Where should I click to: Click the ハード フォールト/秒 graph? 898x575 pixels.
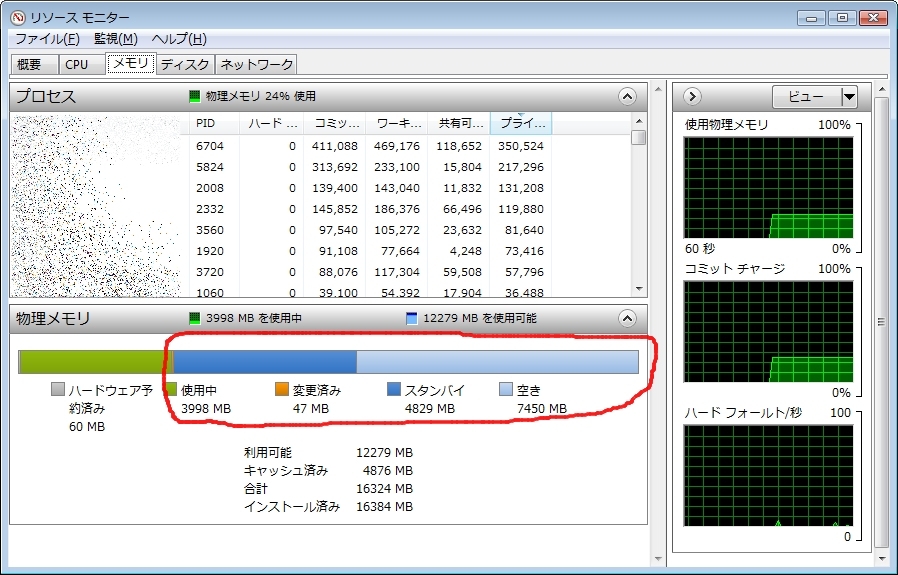click(x=768, y=475)
